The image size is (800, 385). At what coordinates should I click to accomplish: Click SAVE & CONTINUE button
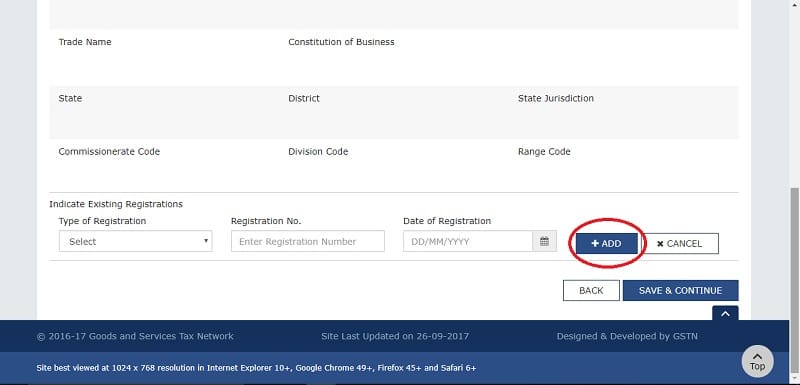(680, 290)
